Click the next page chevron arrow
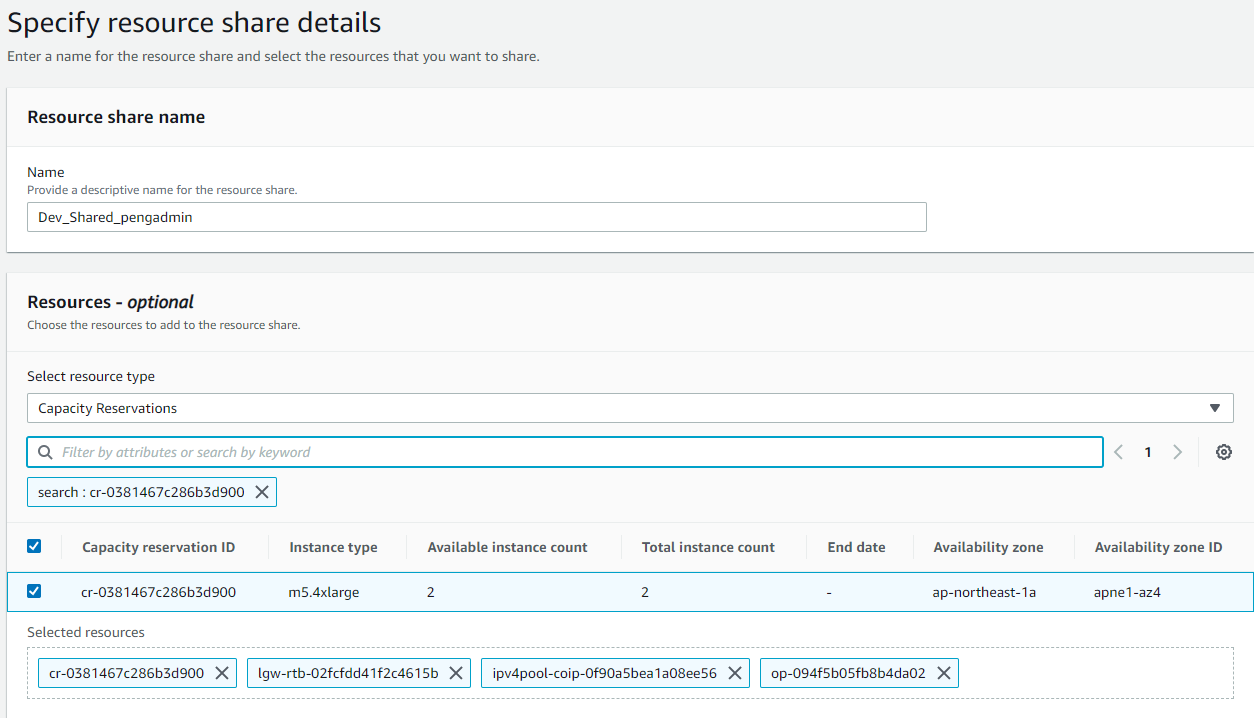 pos(1177,452)
